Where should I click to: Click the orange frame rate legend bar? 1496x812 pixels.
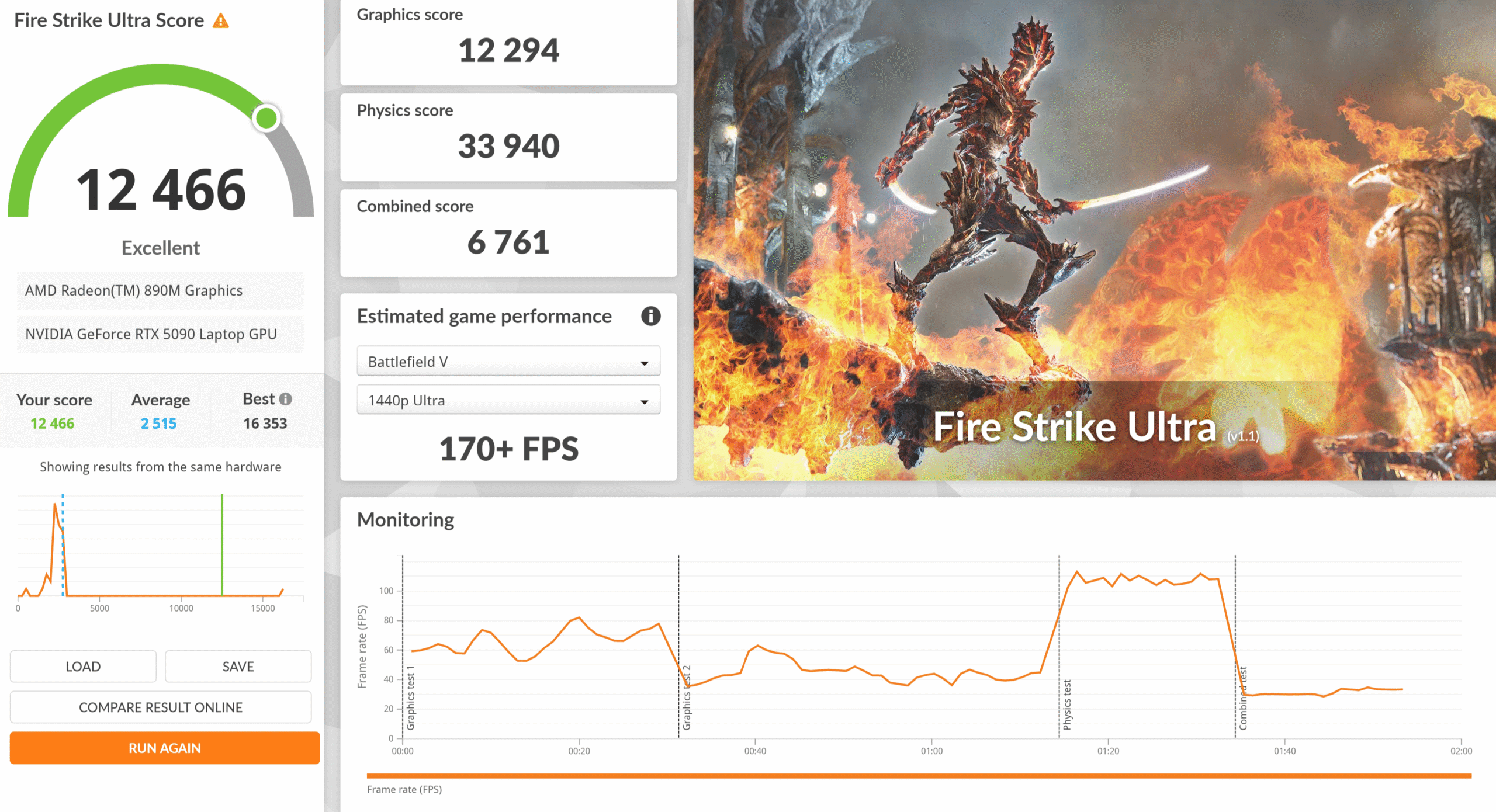918,776
